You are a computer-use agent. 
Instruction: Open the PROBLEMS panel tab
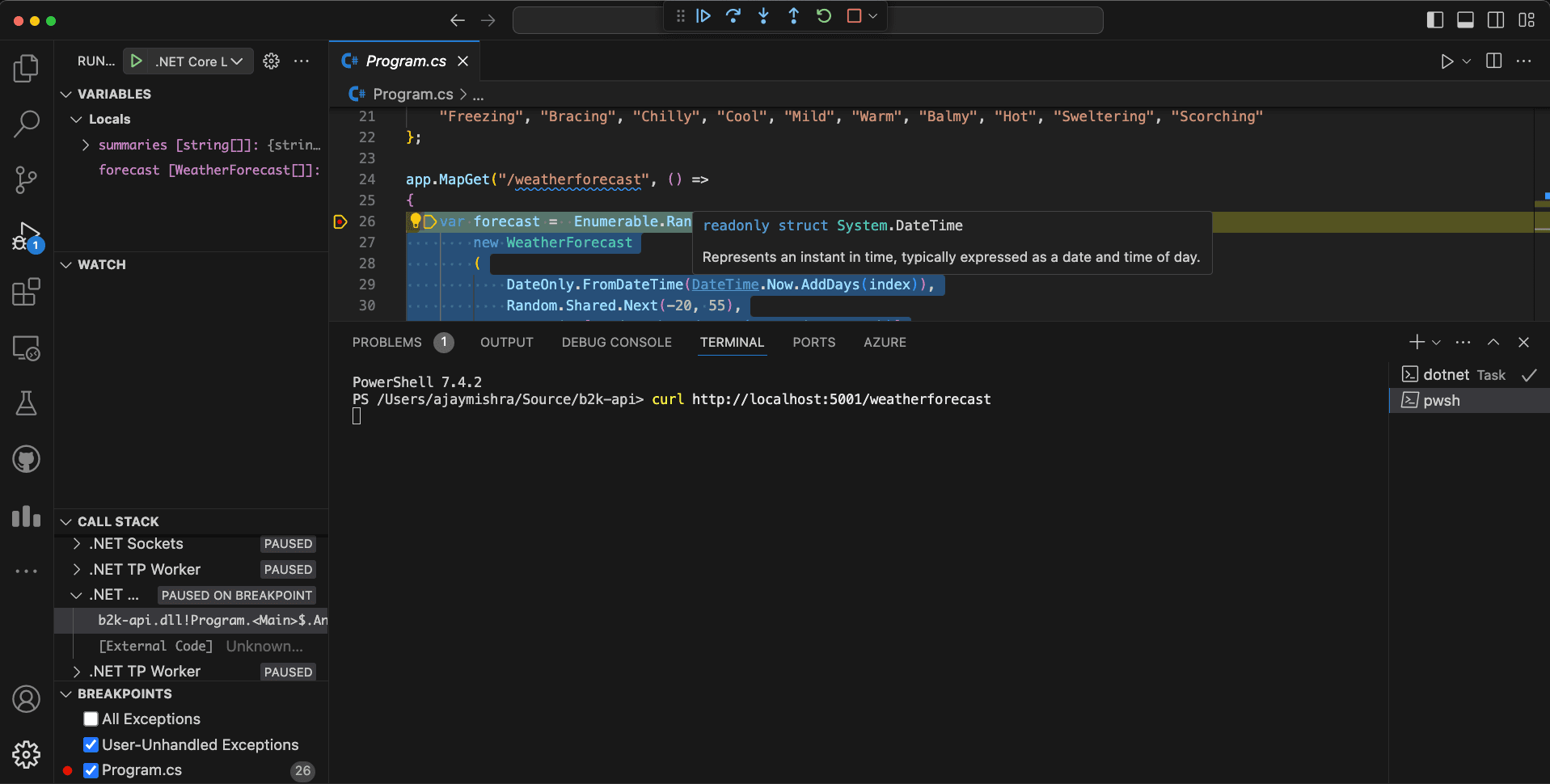point(387,343)
